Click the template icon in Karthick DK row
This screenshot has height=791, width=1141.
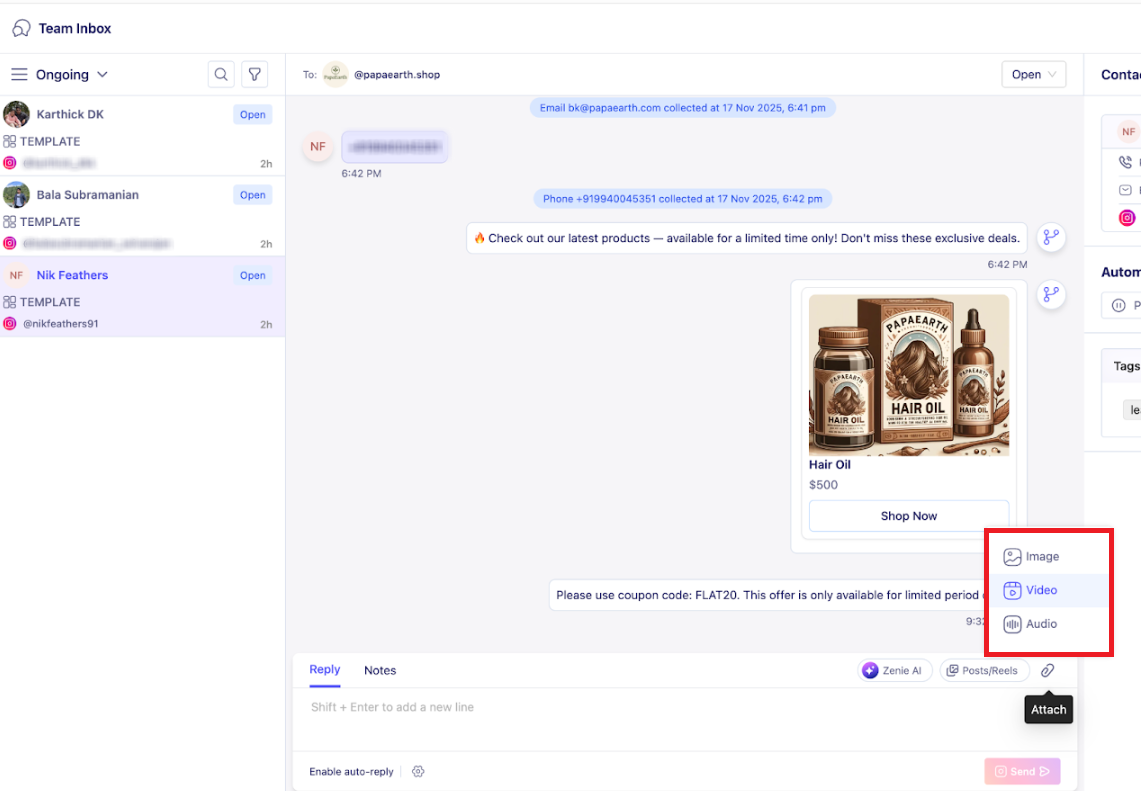[9, 141]
